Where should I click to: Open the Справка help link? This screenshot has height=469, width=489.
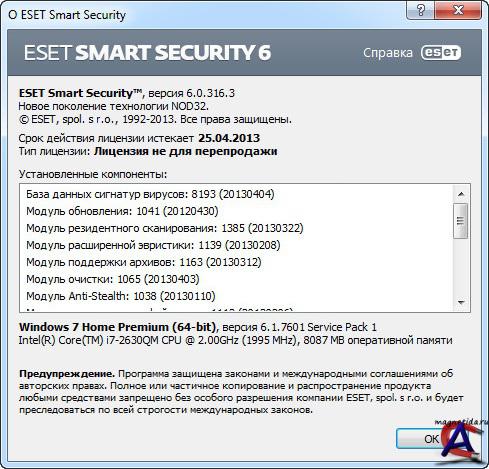pos(388,53)
